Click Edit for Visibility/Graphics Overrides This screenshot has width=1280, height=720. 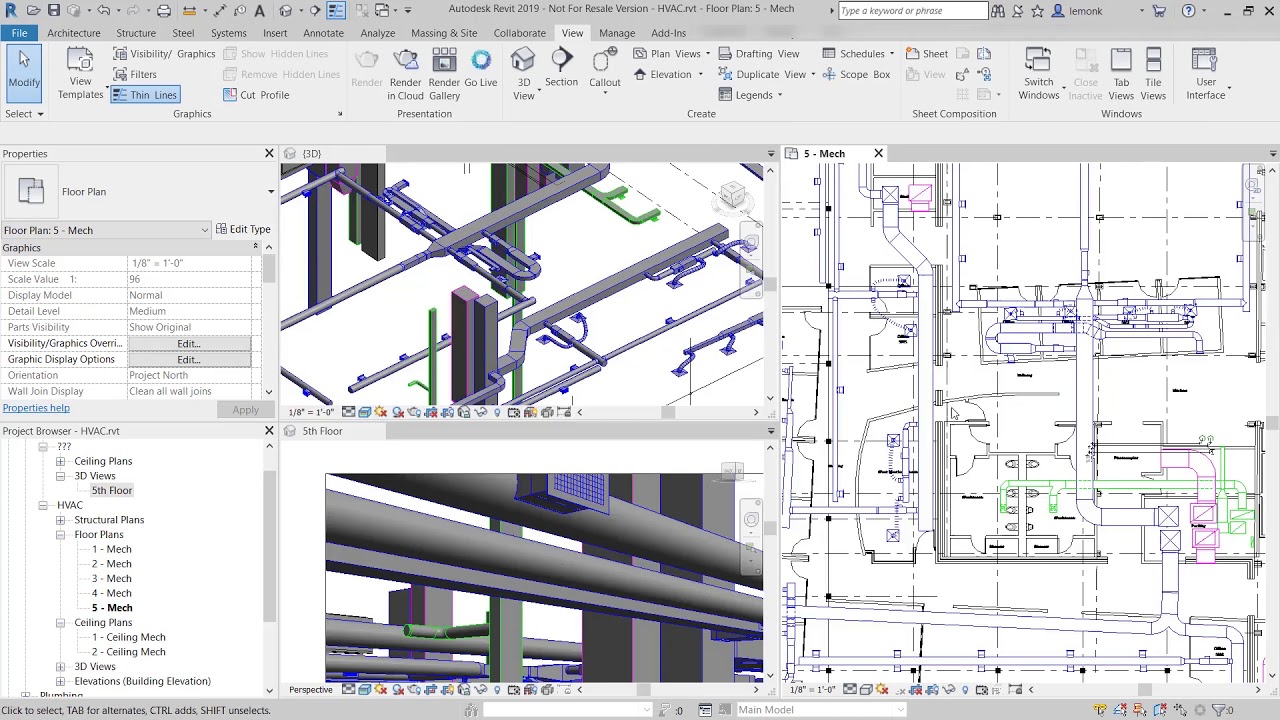click(x=189, y=343)
